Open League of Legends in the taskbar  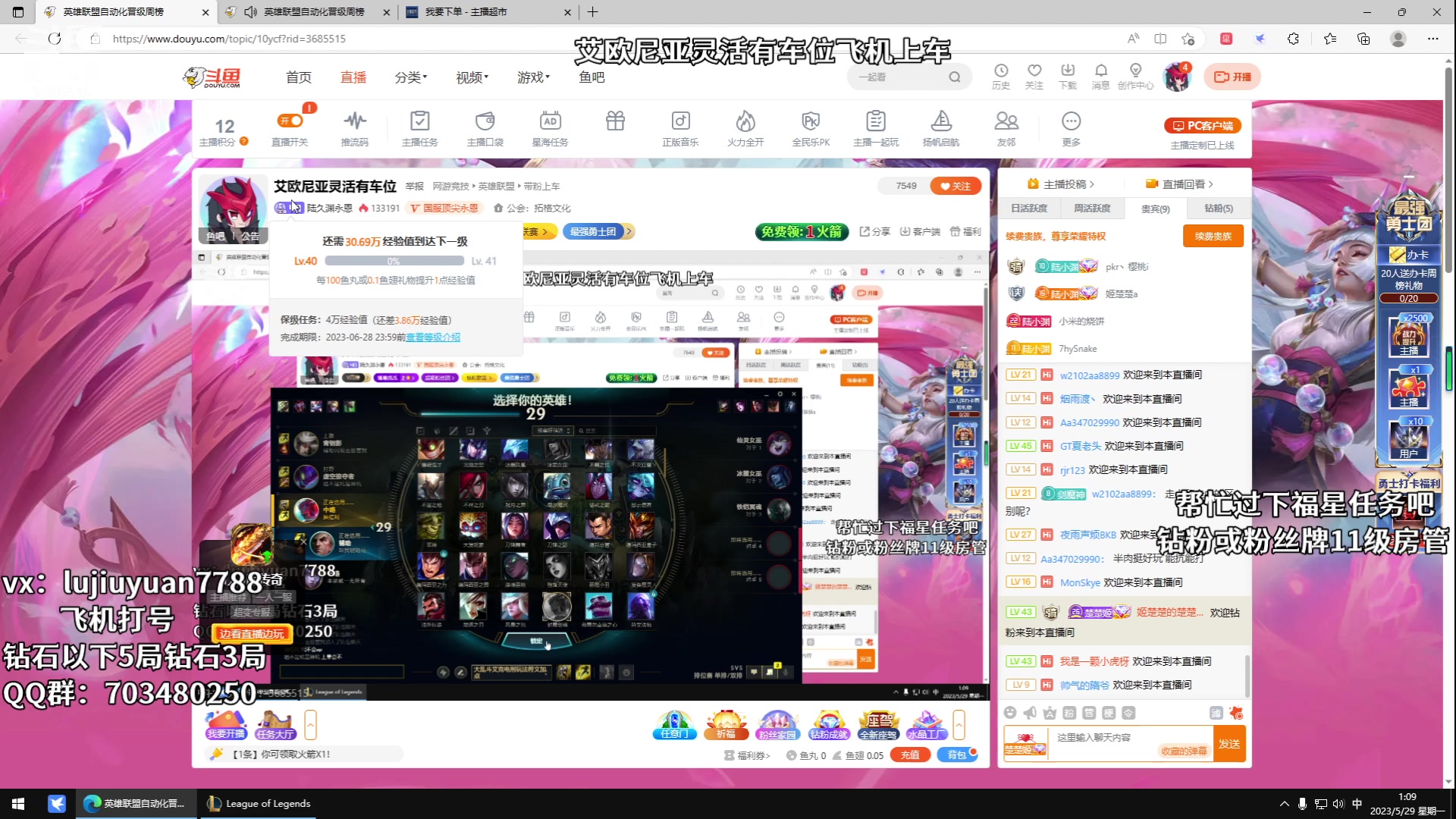point(259,804)
